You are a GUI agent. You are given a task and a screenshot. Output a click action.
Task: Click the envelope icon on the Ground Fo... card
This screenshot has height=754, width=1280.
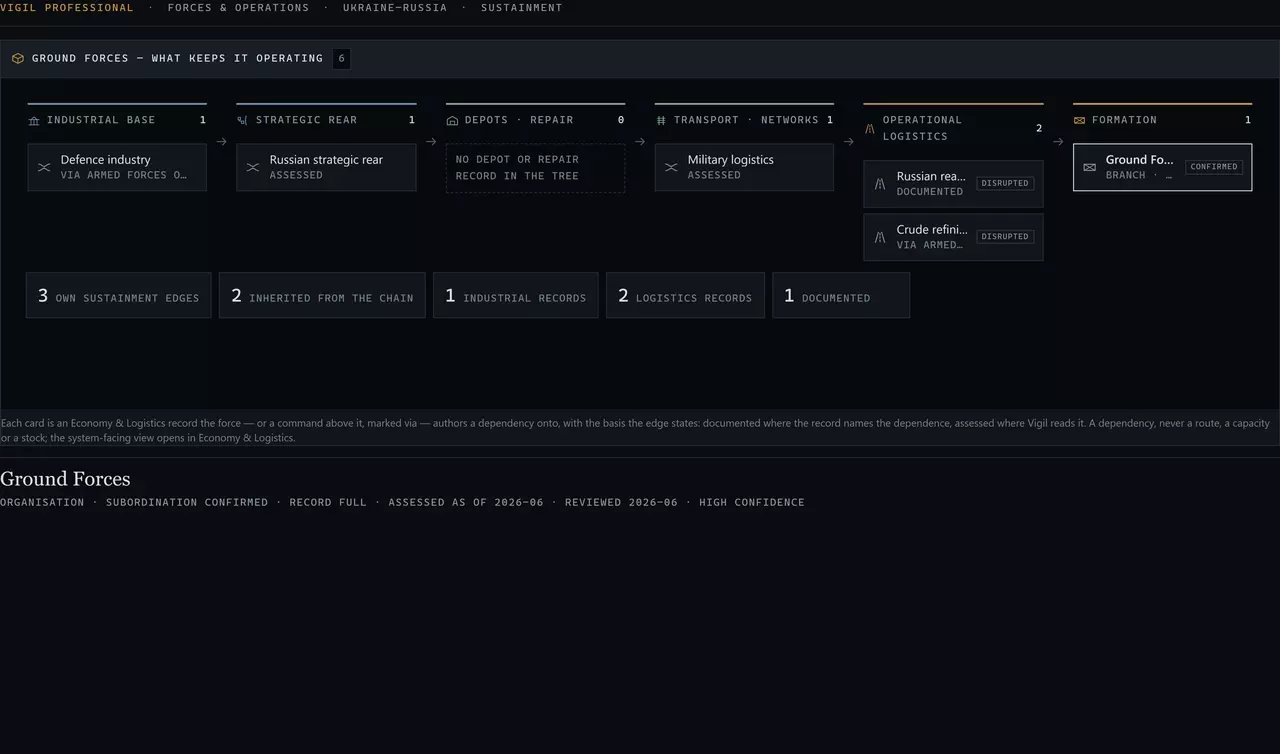click(1090, 167)
